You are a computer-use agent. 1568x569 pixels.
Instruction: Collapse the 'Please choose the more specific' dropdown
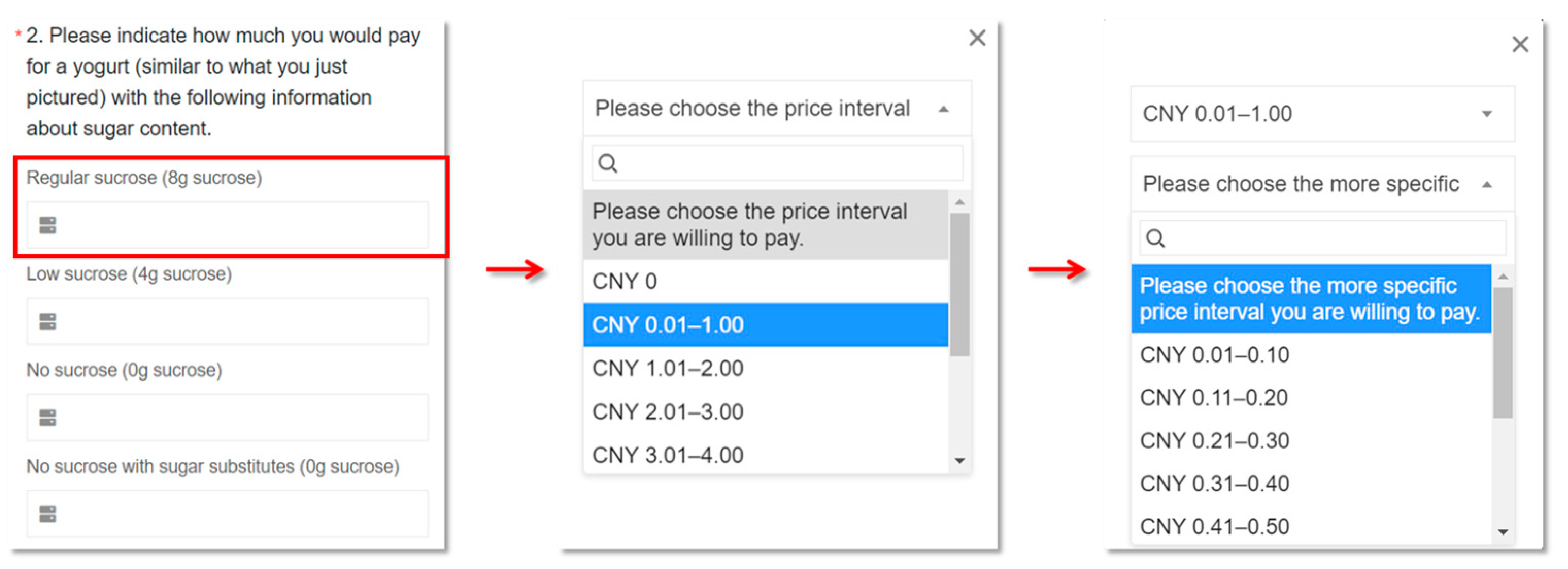[1487, 184]
